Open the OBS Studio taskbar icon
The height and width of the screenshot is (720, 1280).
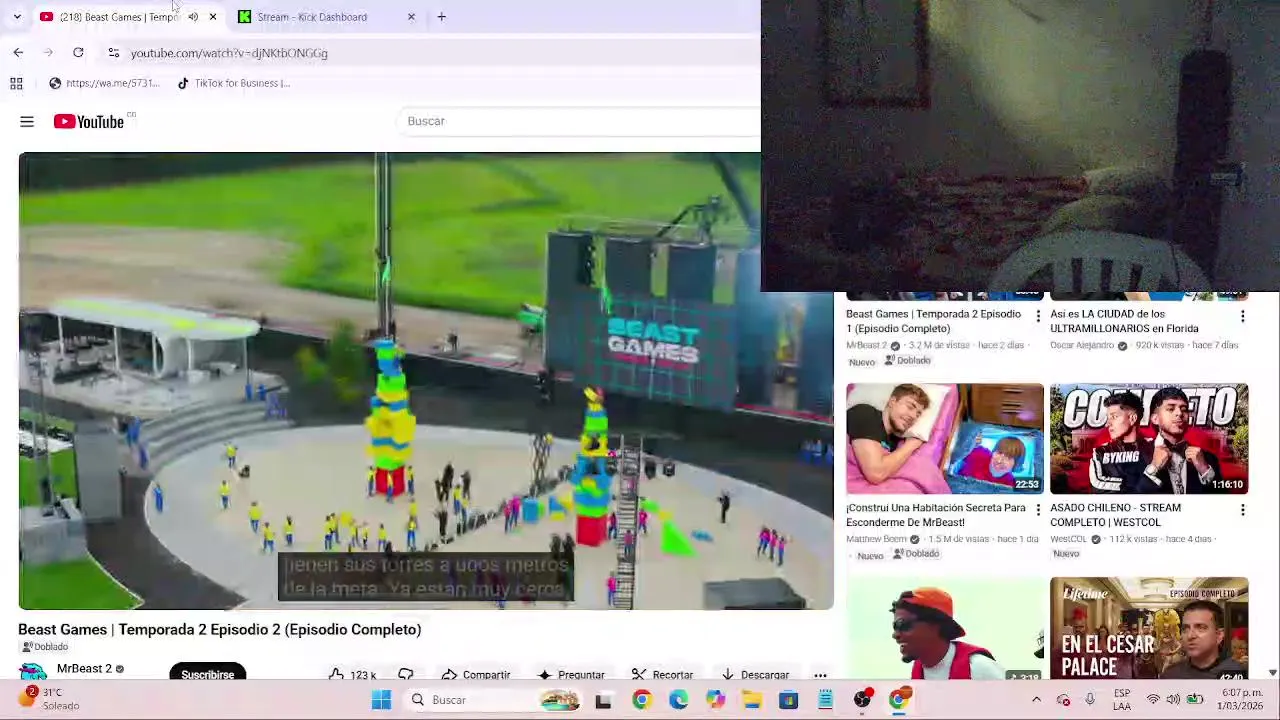(x=862, y=700)
